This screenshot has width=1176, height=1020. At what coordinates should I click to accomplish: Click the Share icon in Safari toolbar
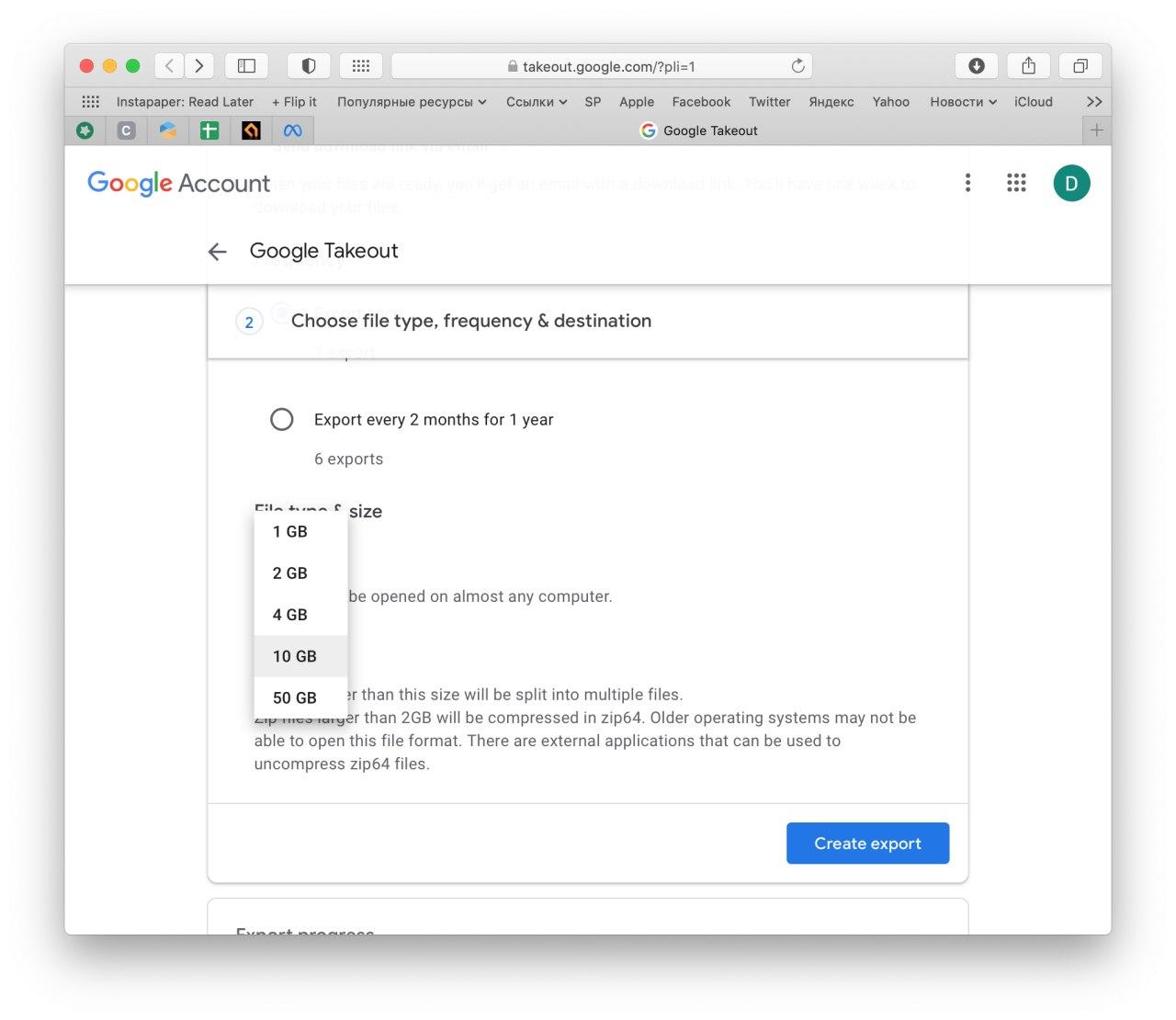tap(1029, 65)
